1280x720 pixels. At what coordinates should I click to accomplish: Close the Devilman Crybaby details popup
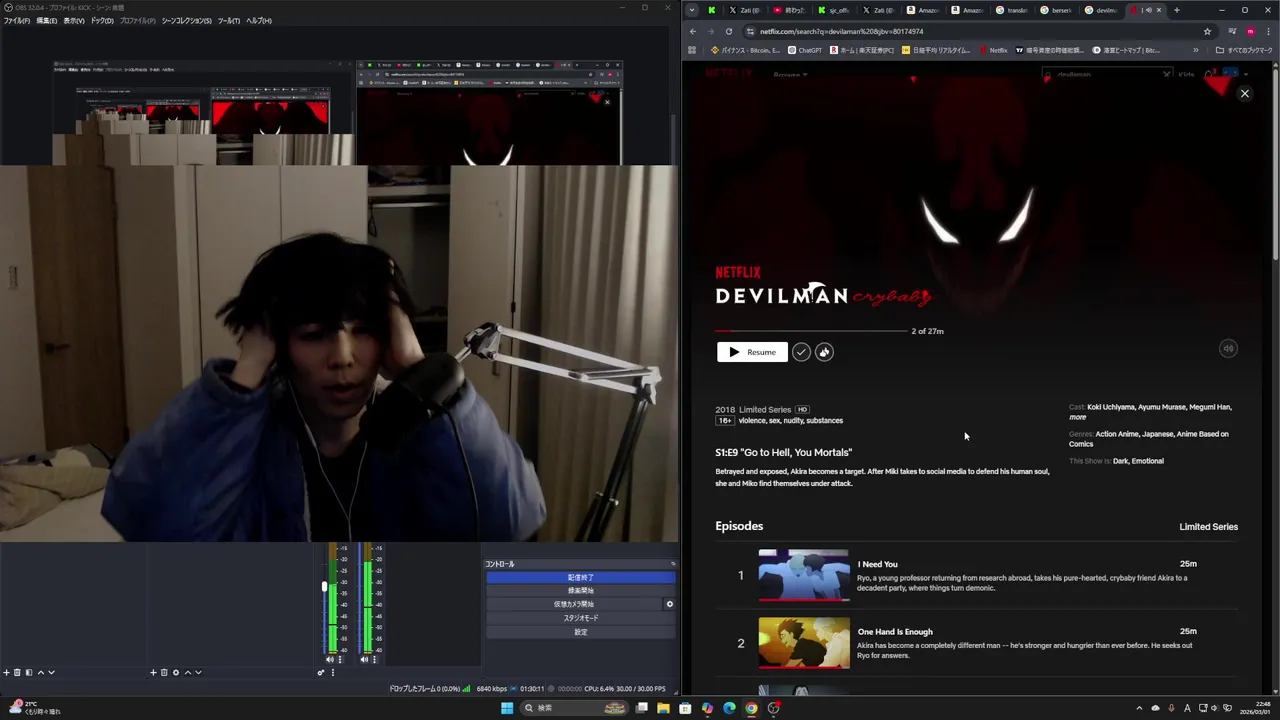[x=1245, y=93]
